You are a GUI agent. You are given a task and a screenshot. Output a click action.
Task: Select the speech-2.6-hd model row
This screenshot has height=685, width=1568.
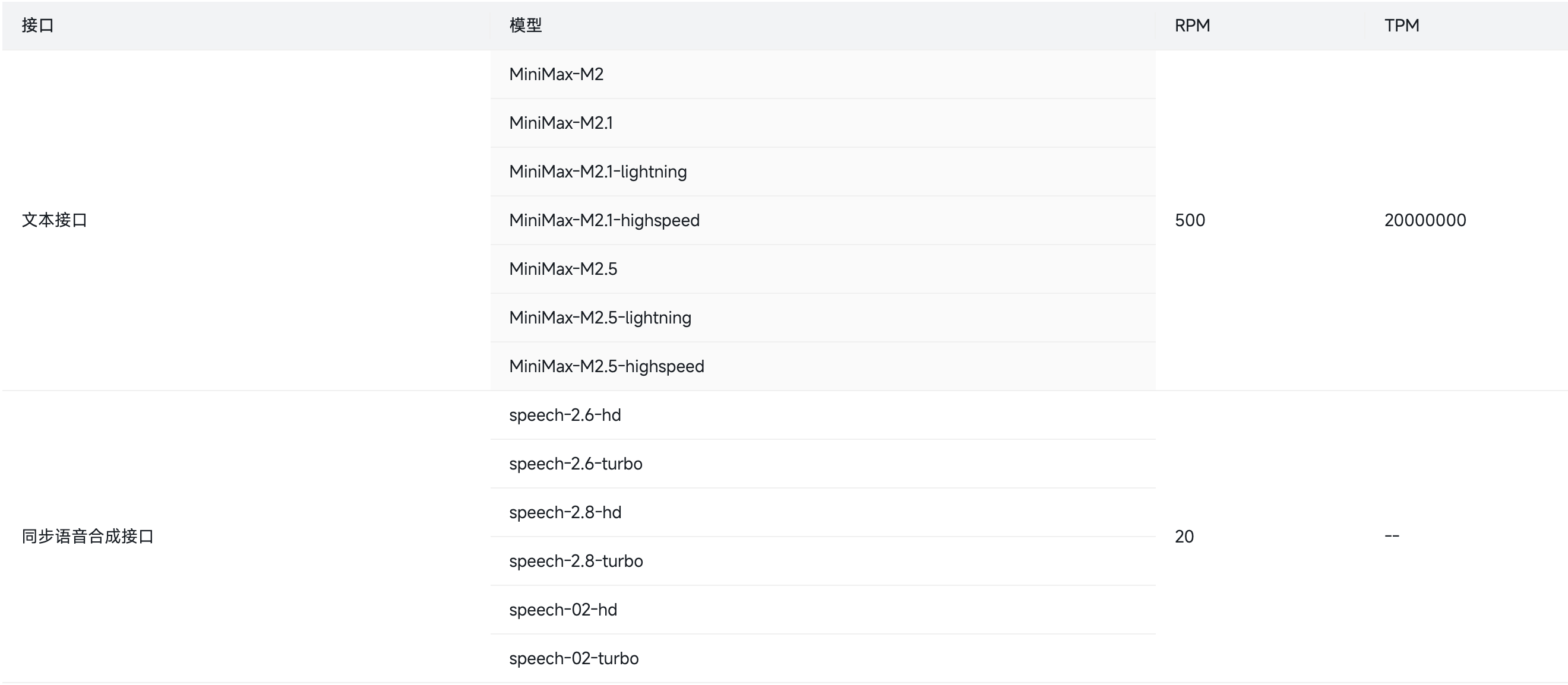point(823,415)
